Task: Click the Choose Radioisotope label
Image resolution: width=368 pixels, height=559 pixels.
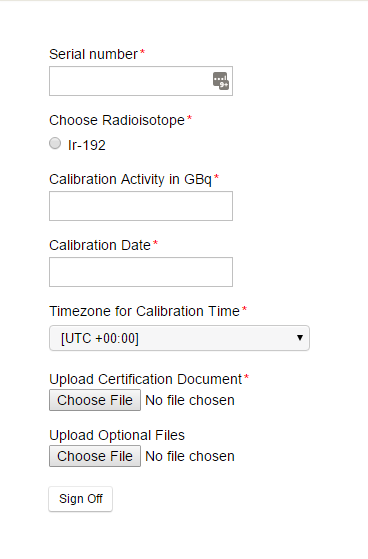Action: point(117,120)
